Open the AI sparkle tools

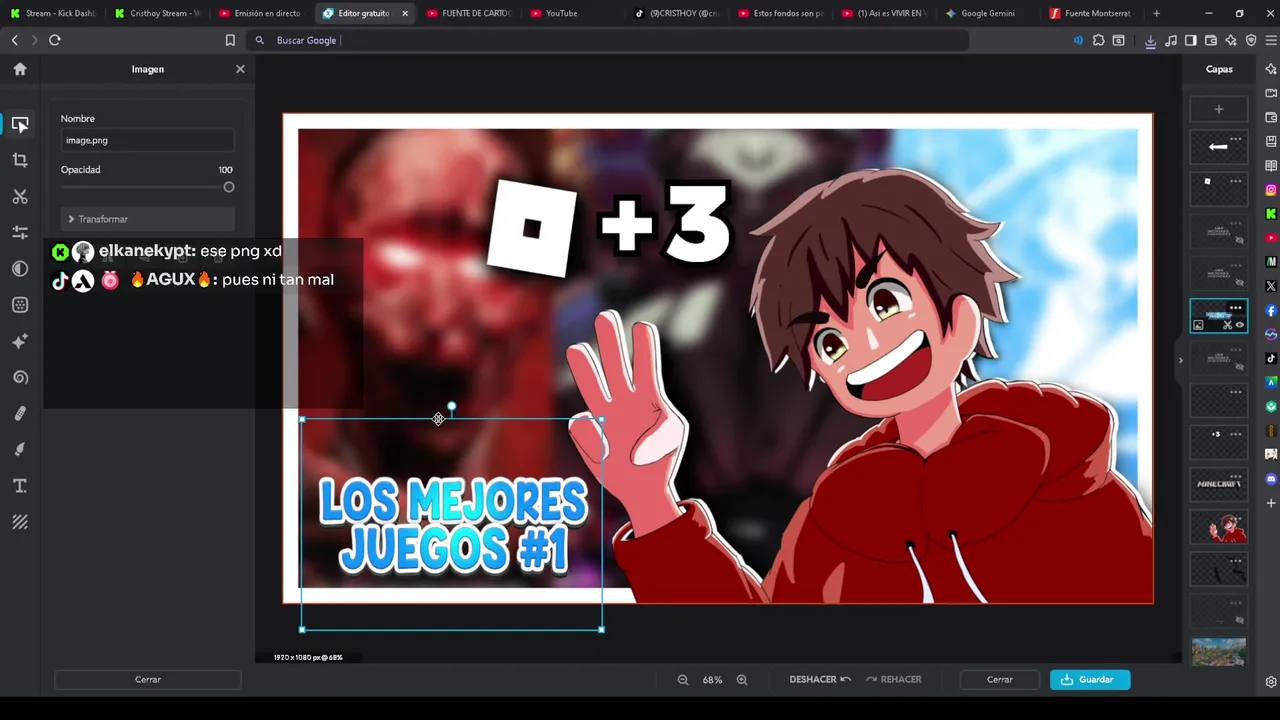coord(20,341)
